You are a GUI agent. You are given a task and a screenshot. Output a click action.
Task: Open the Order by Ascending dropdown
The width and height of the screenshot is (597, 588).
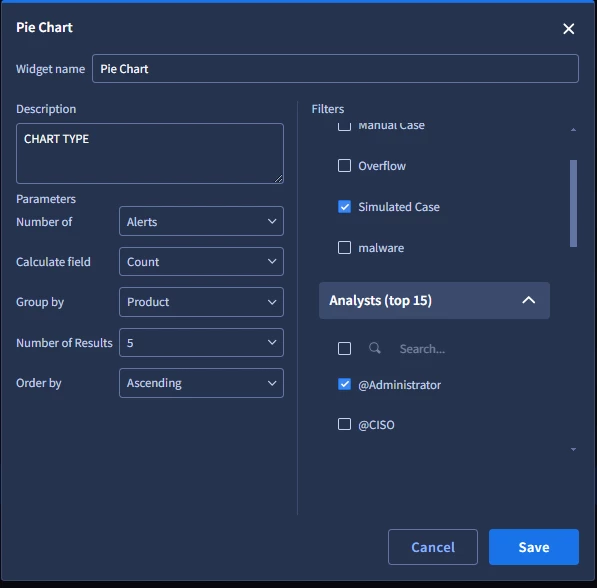point(201,383)
